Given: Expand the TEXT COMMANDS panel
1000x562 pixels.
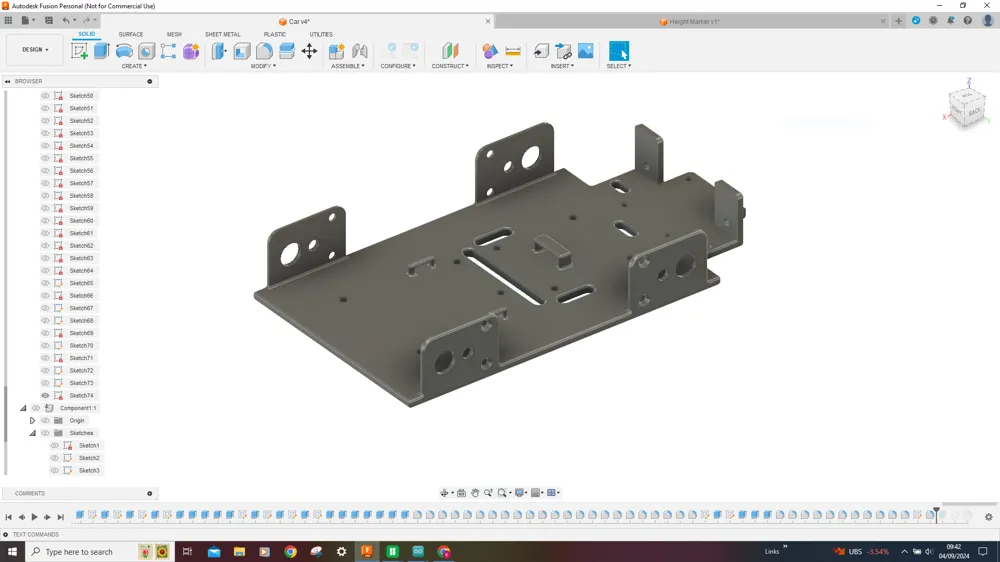Looking at the screenshot, I should tap(6, 535).
